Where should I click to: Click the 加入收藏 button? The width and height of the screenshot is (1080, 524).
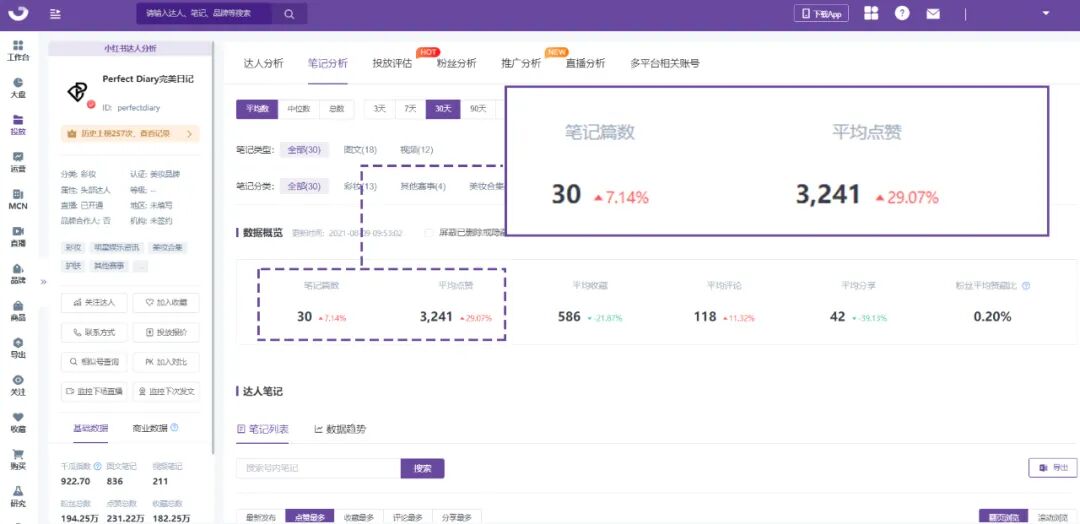166,302
